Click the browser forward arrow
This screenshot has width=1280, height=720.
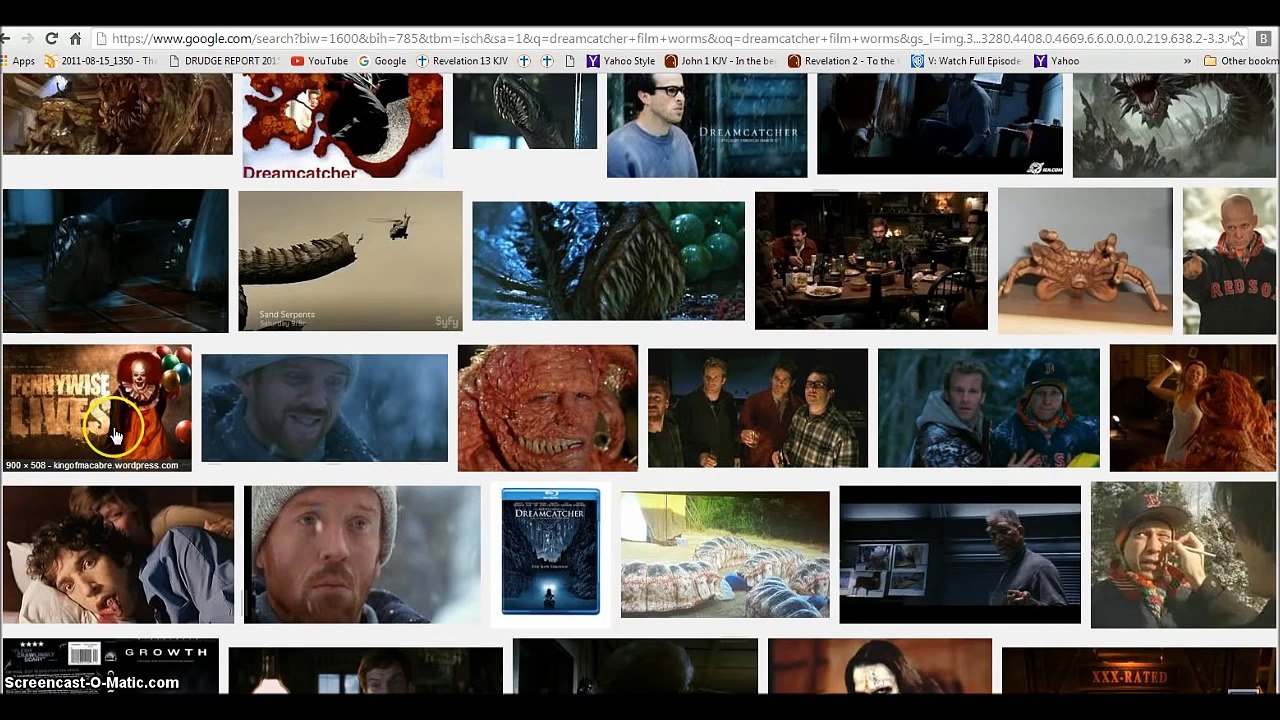pos(28,39)
